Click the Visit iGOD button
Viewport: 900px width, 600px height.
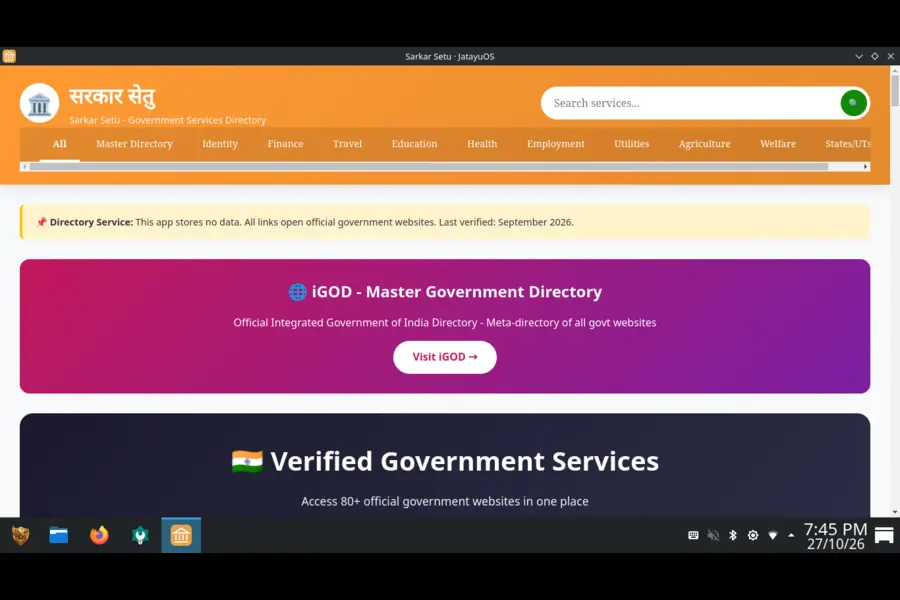coord(445,357)
